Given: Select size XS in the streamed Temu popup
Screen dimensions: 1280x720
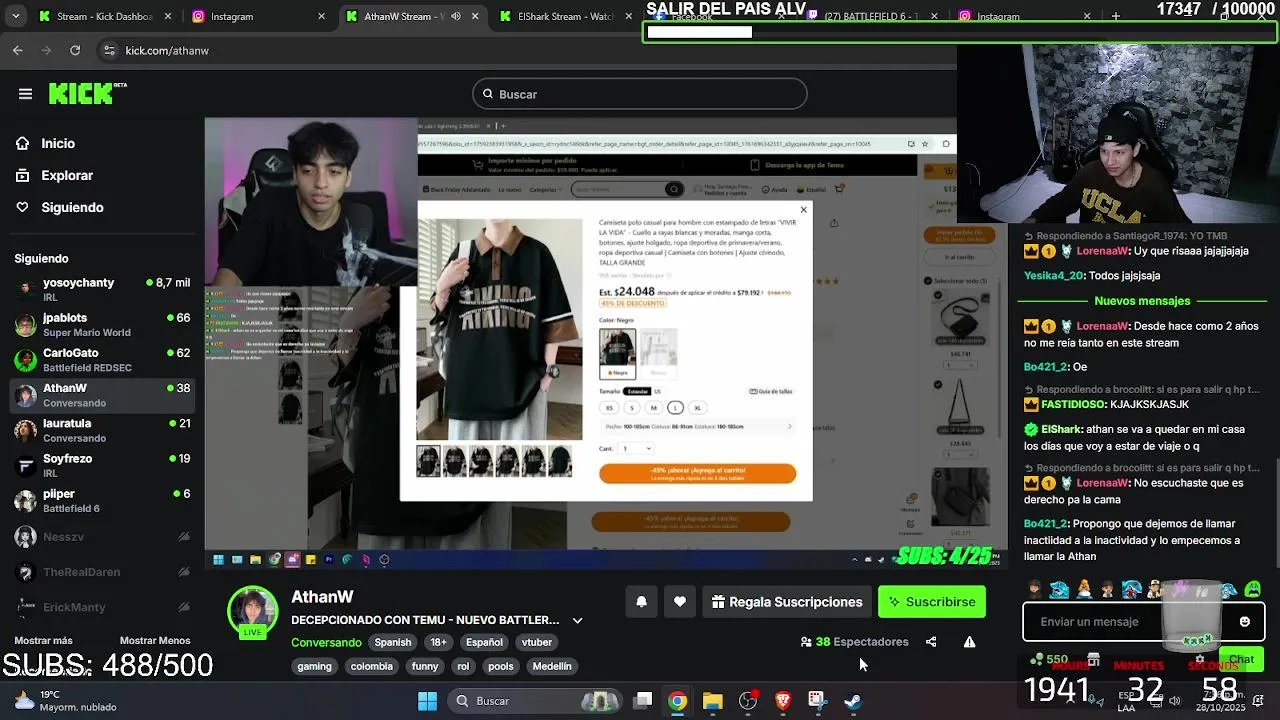Looking at the screenshot, I should (609, 408).
